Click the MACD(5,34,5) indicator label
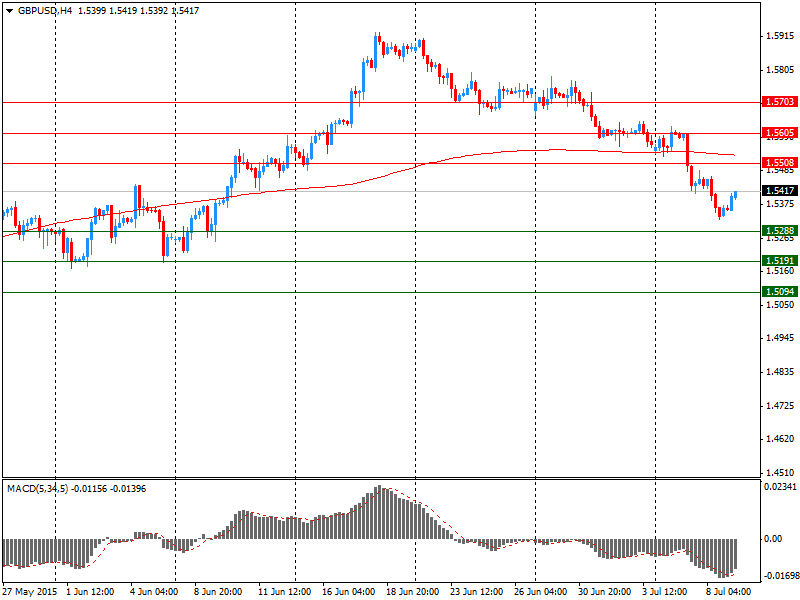 [37, 489]
